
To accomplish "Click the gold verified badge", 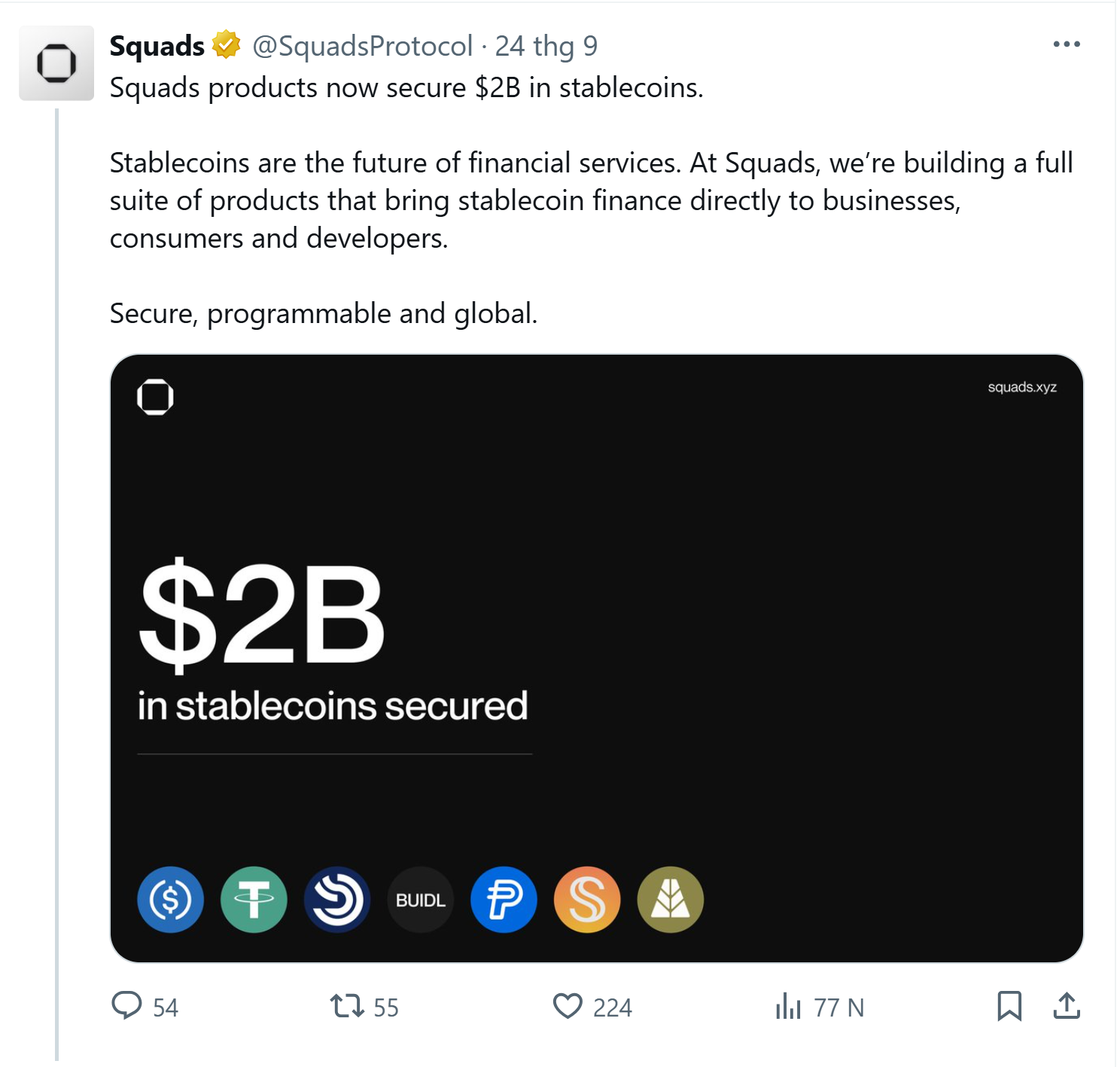I will (x=226, y=45).
